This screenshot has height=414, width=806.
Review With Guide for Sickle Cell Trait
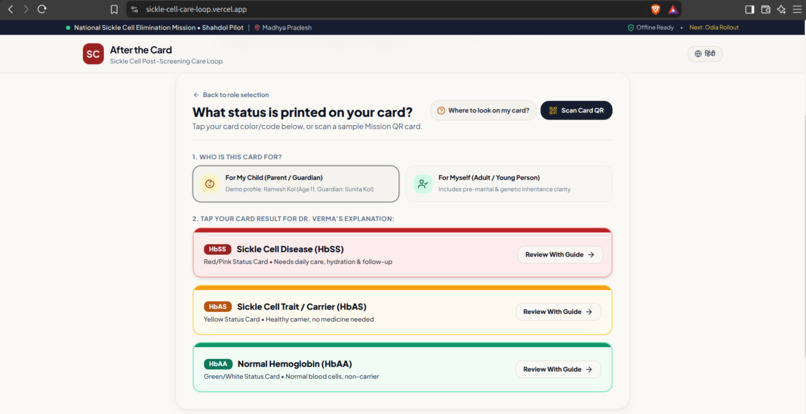[x=558, y=312]
